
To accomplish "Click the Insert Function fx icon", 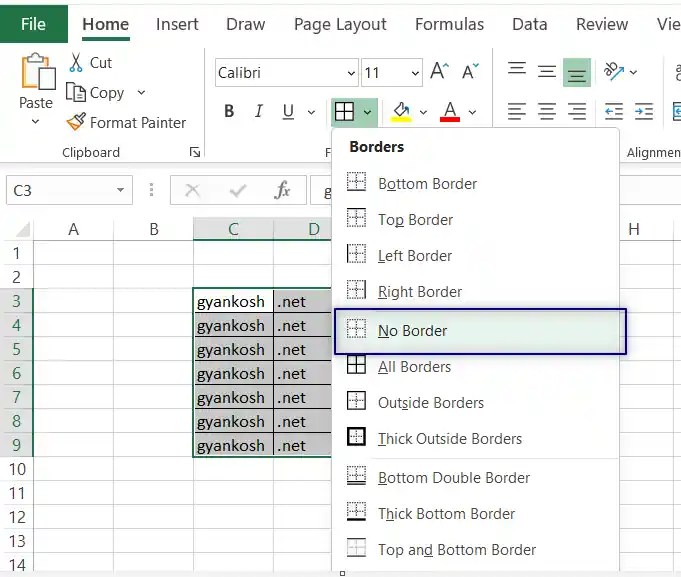I will (282, 190).
